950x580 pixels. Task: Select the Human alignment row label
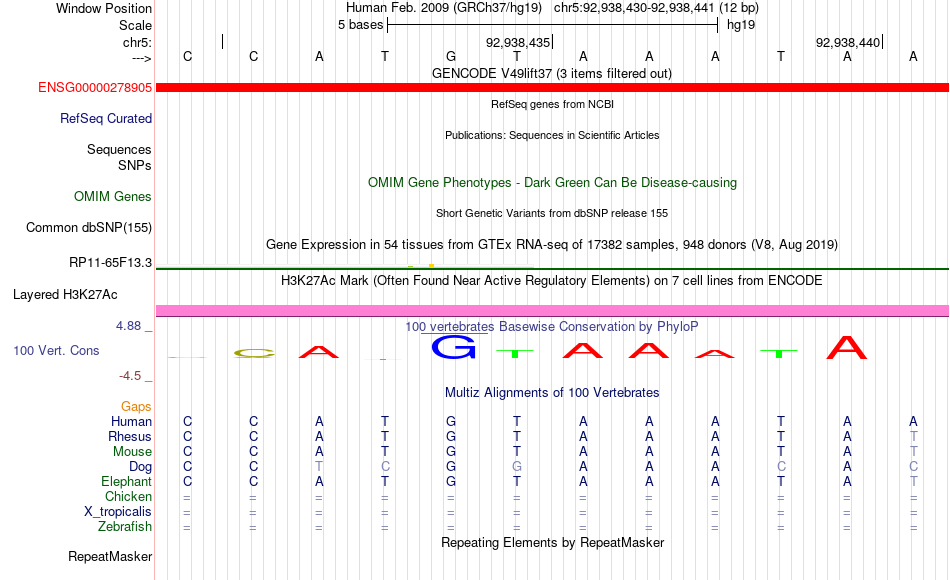pyautogui.click(x=131, y=421)
